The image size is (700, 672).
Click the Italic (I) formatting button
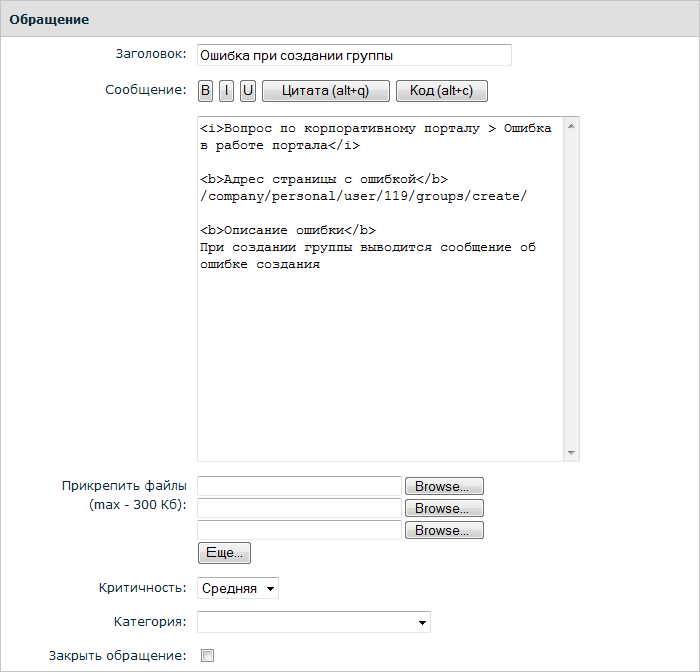[x=227, y=91]
